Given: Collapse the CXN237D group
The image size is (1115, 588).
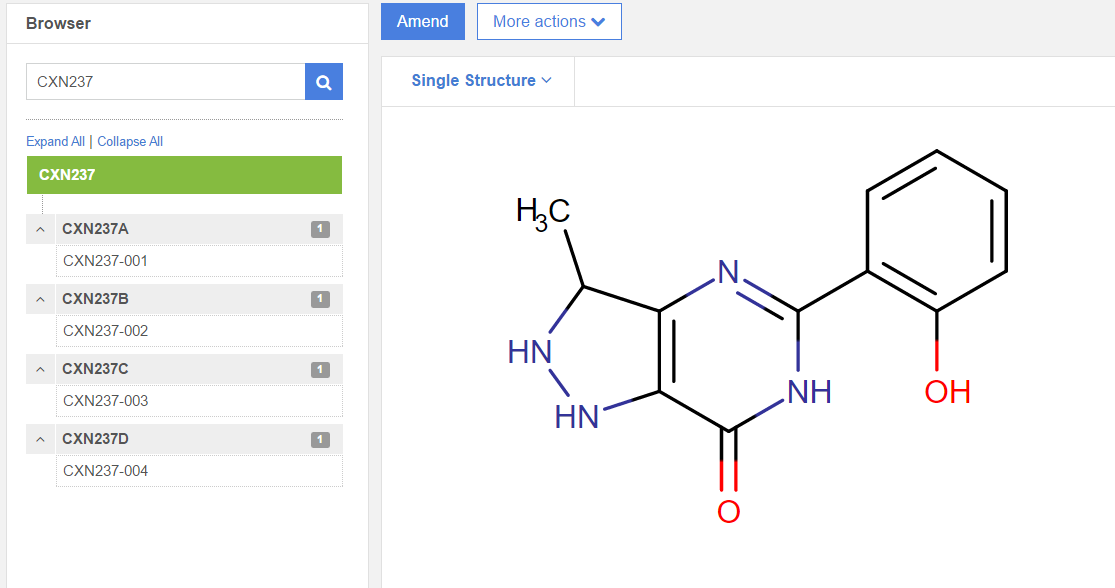Looking at the screenshot, I should [x=40, y=439].
